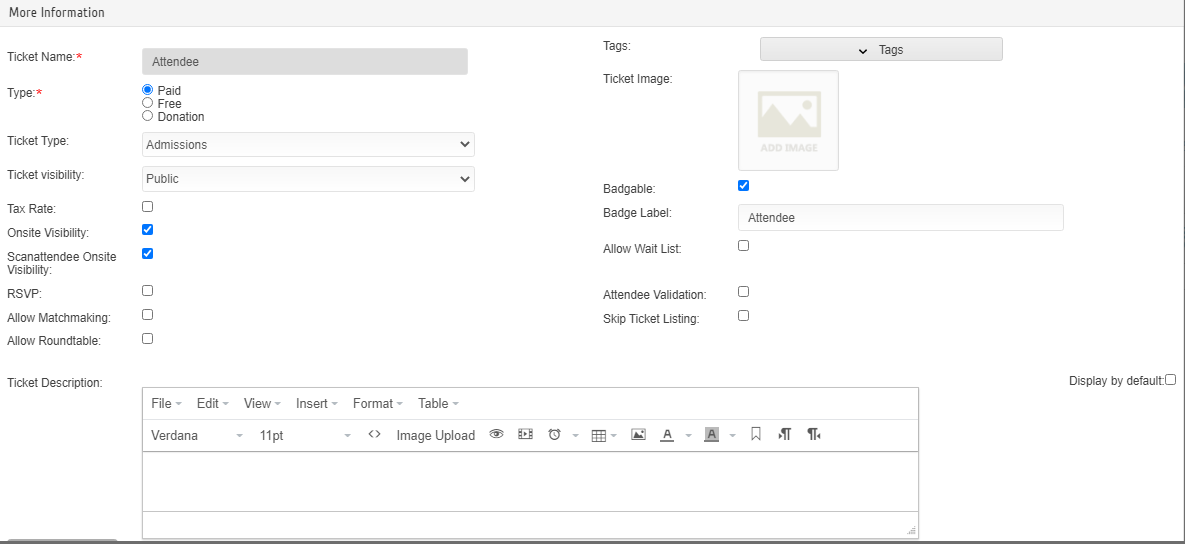The height and width of the screenshot is (544, 1185).
Task: Open Ticket visibility Public dropdown
Action: click(308, 179)
